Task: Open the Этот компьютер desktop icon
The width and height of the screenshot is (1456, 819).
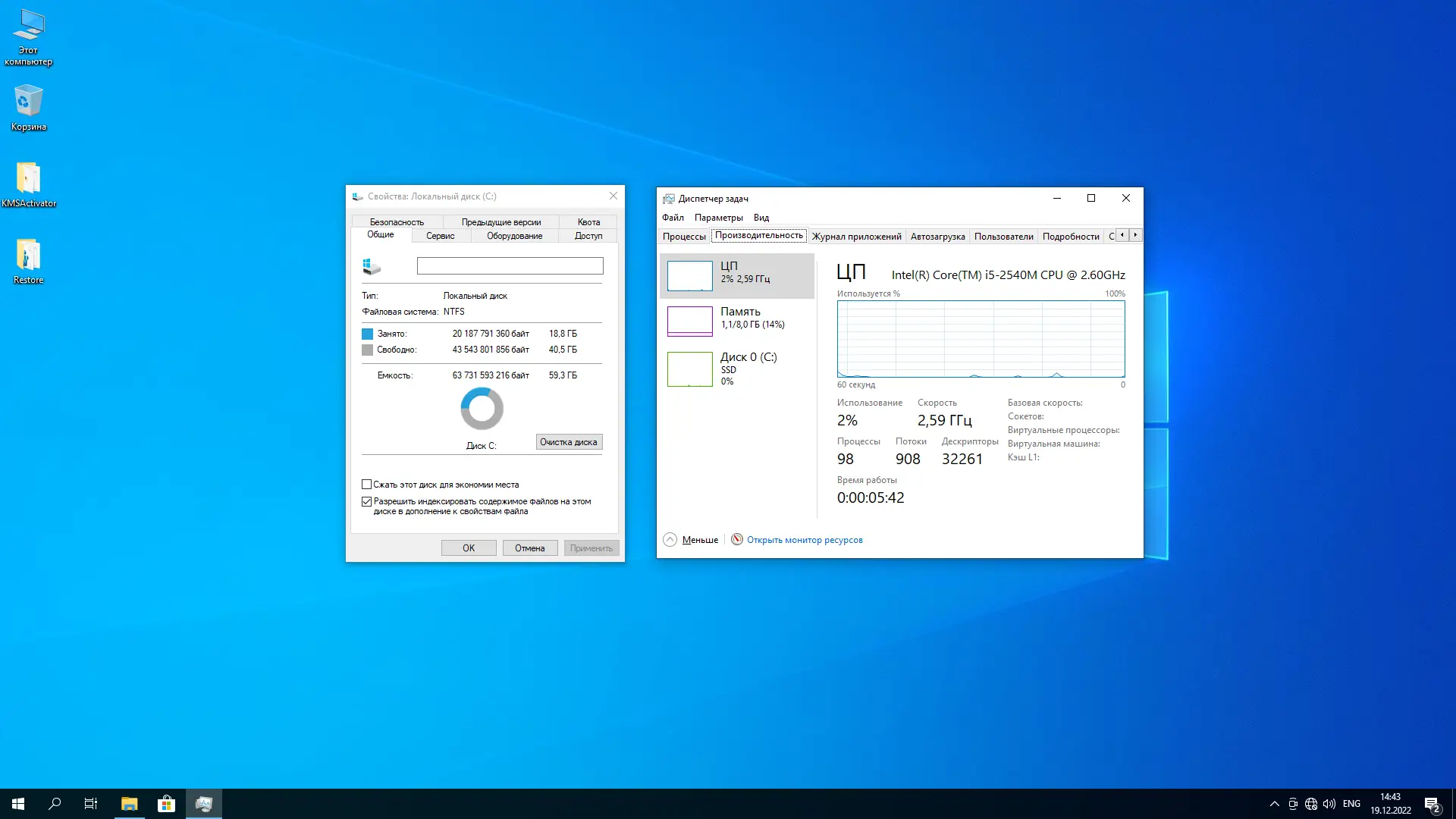Action: coord(29,36)
